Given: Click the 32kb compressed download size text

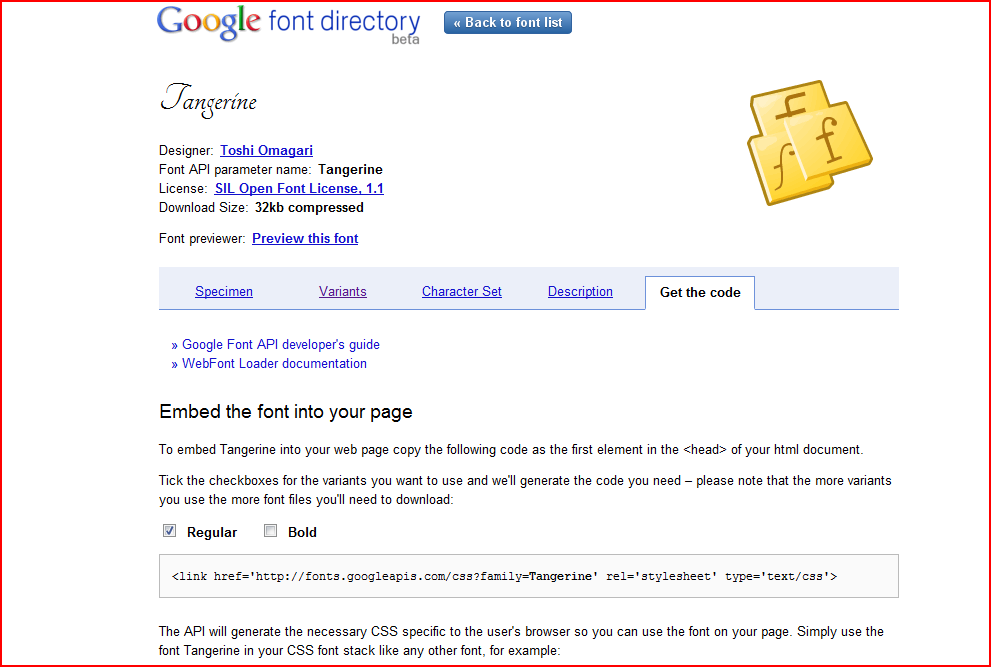Looking at the screenshot, I should click(x=309, y=207).
